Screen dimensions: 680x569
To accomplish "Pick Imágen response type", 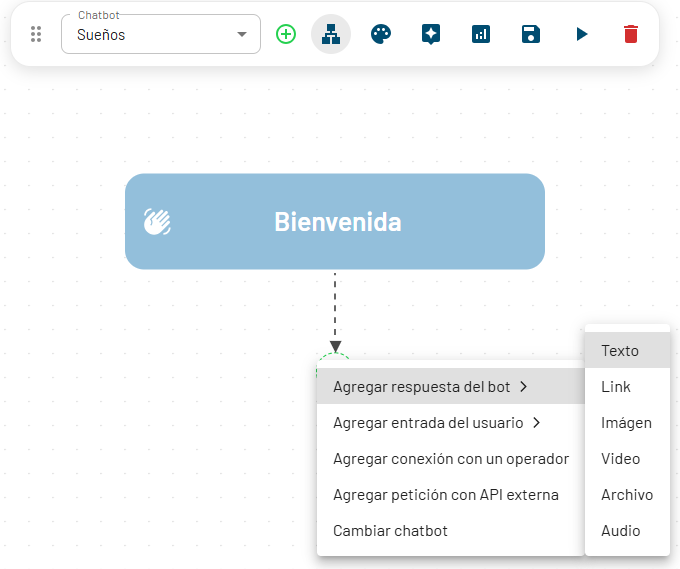I will coord(626,423).
